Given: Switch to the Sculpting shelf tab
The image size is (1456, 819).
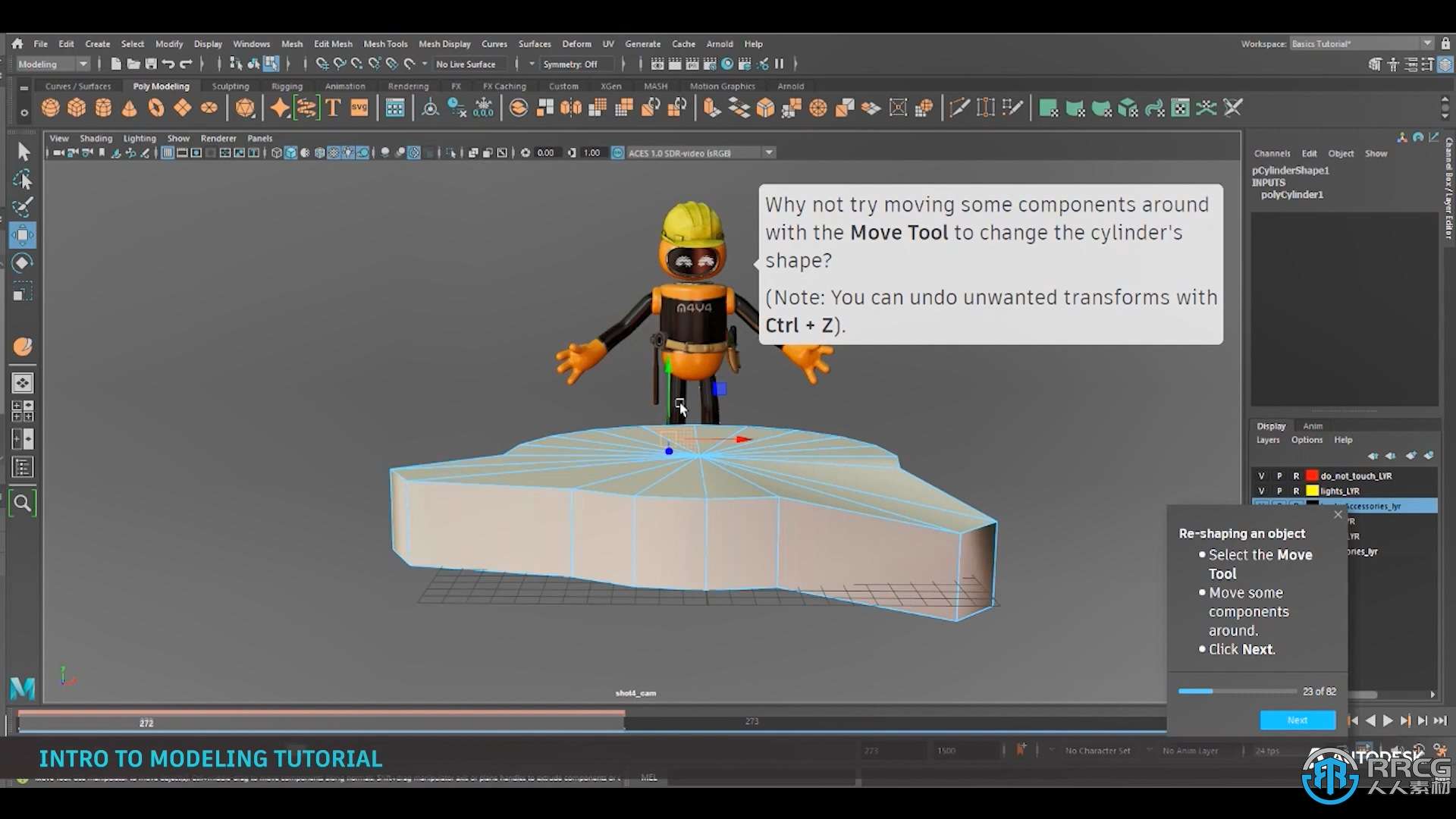Looking at the screenshot, I should pos(231,86).
